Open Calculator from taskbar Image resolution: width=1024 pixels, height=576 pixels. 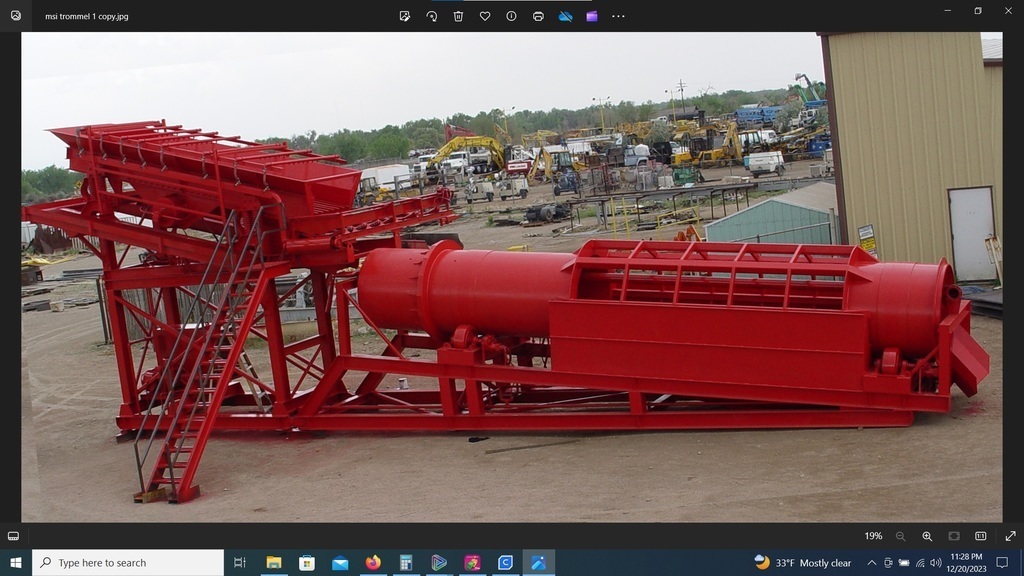coord(406,562)
